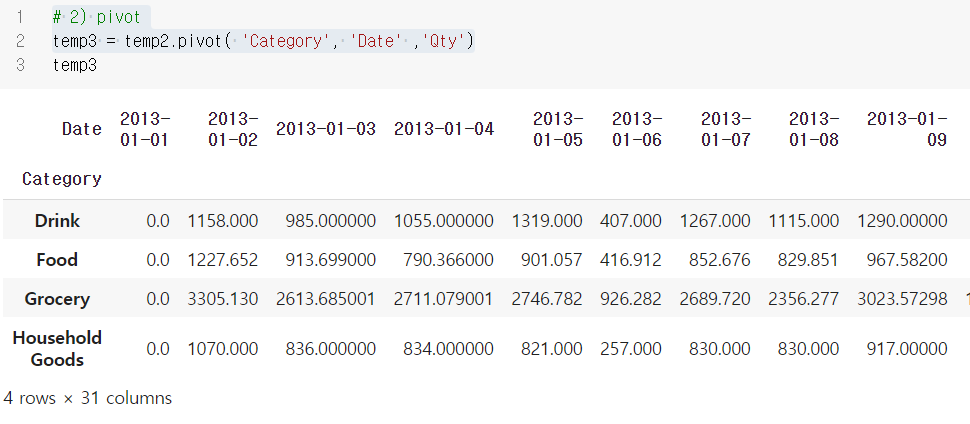Click the 'Drink' row label
970x424 pixels.
tap(57, 221)
